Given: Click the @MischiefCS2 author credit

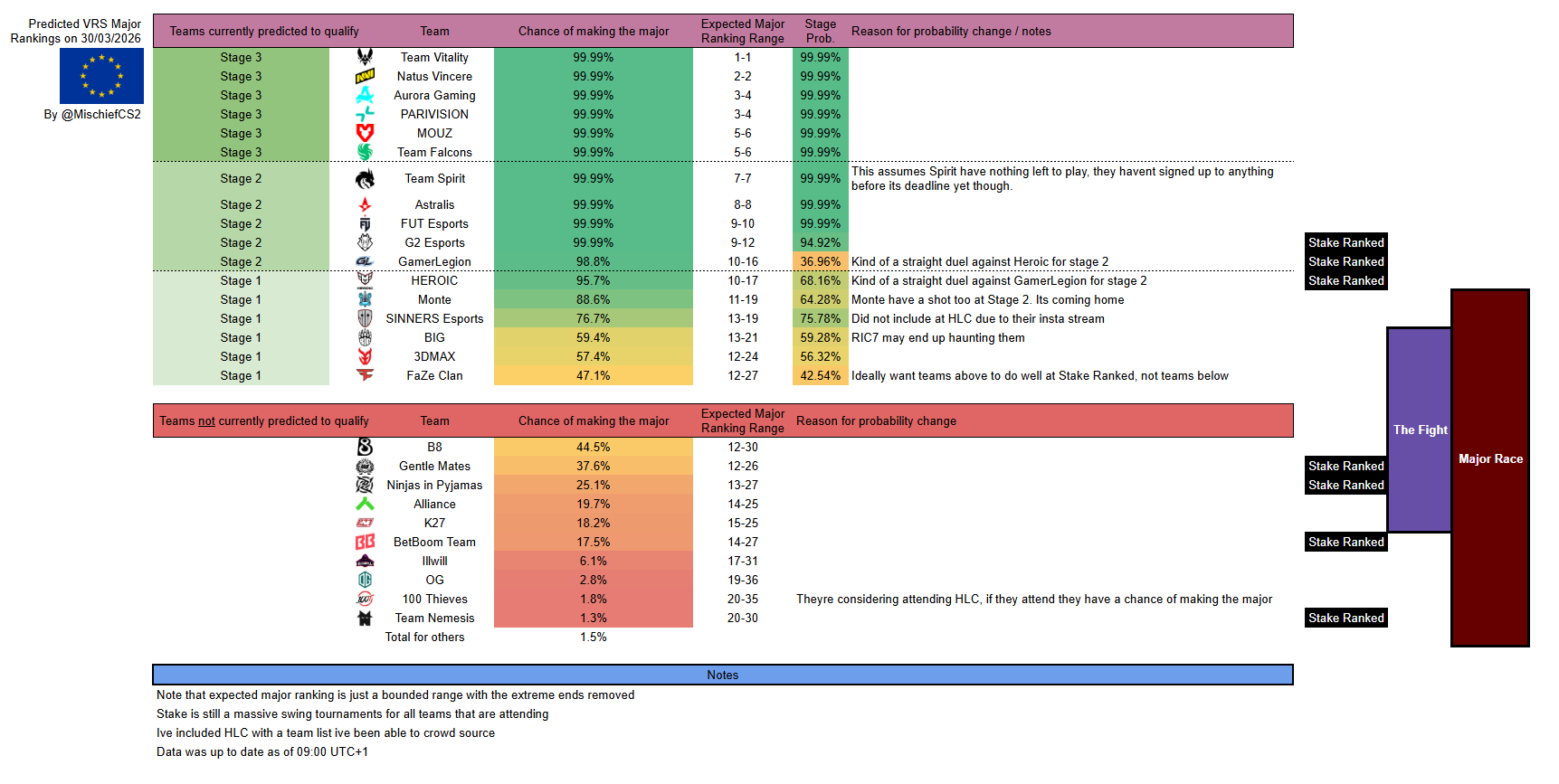Looking at the screenshot, I should click(x=92, y=114).
